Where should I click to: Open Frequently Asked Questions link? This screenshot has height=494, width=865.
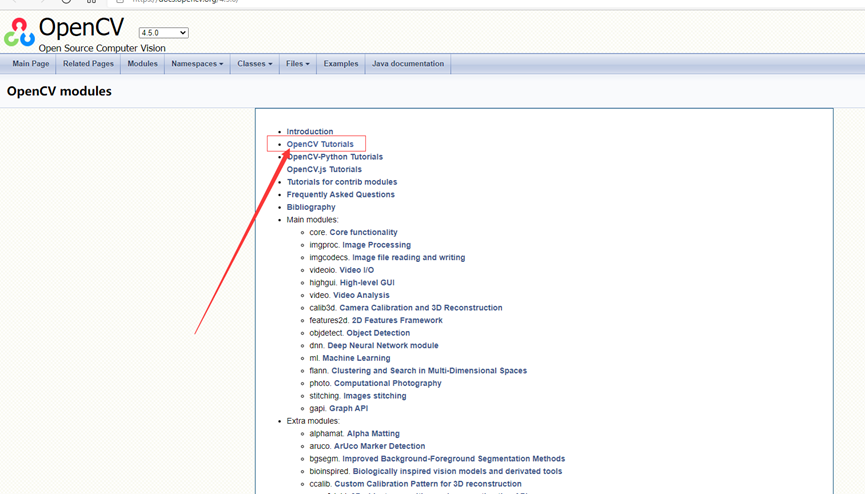click(340, 195)
